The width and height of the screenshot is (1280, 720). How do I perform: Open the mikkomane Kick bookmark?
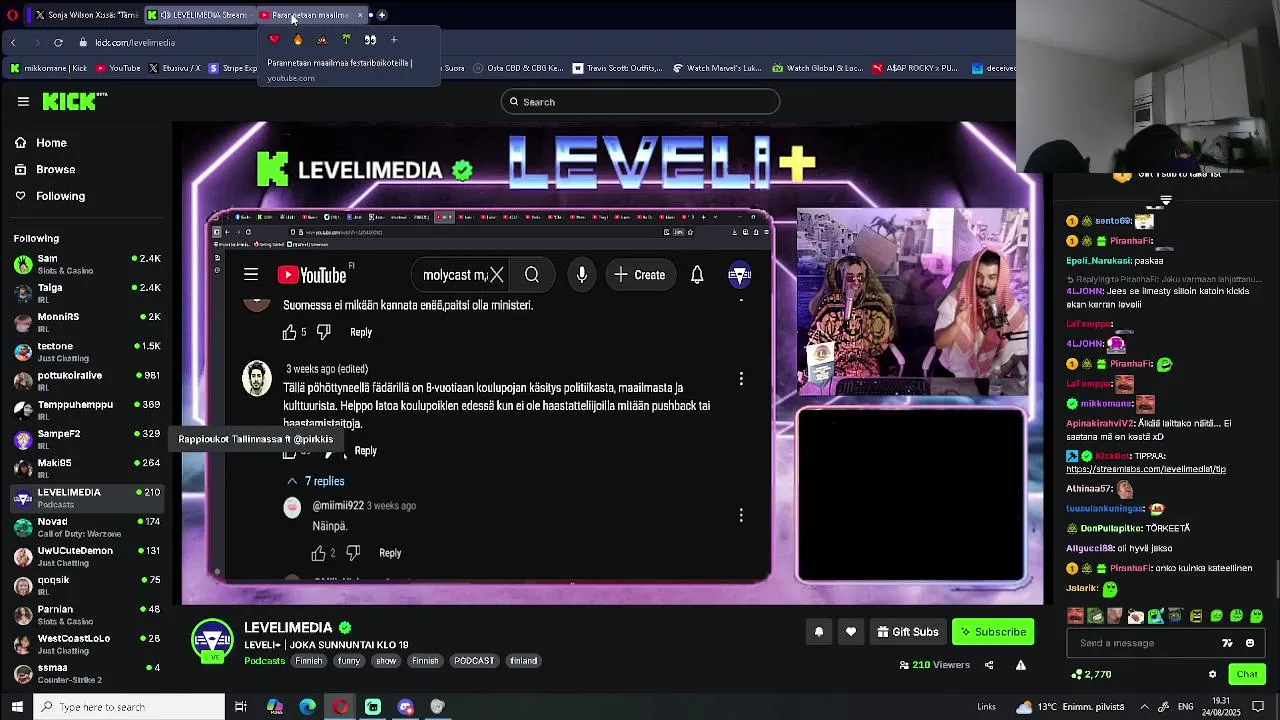[x=49, y=68]
